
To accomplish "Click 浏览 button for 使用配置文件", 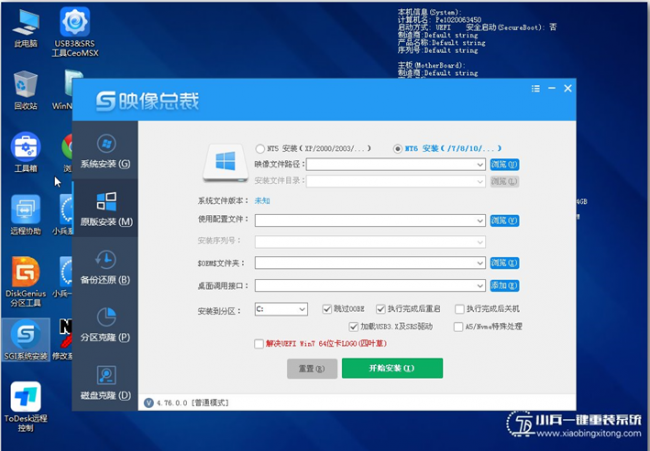I will tap(504, 221).
